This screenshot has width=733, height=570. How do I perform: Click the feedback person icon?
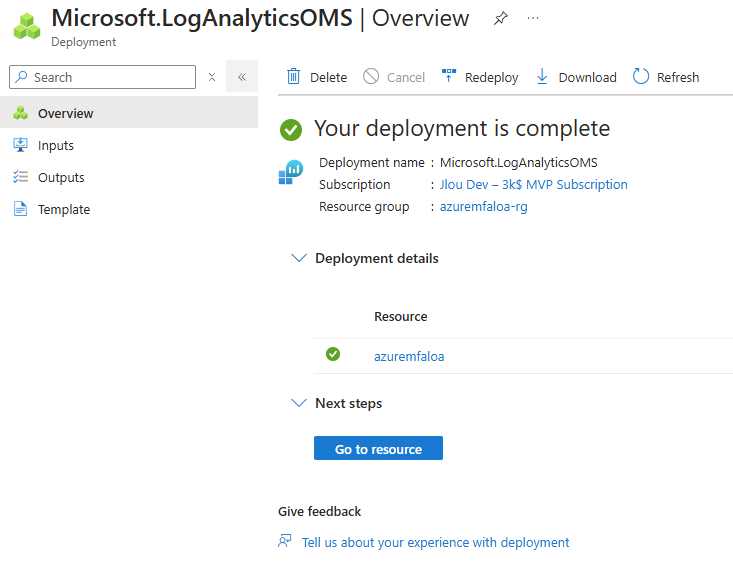pos(284,541)
